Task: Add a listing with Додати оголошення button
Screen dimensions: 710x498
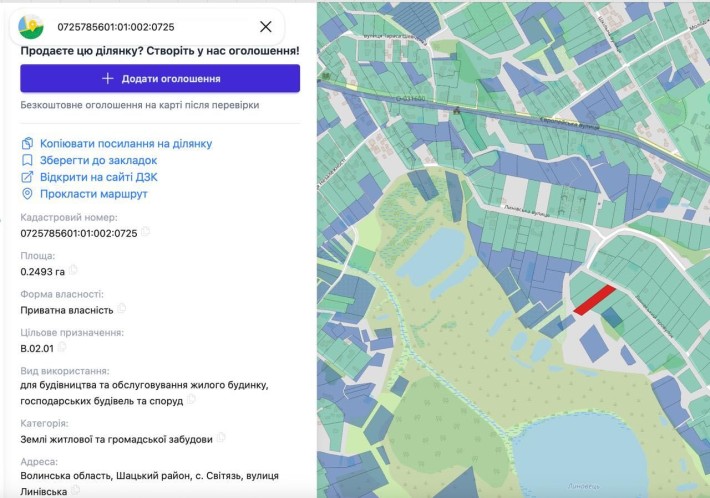Action: click(x=160, y=78)
